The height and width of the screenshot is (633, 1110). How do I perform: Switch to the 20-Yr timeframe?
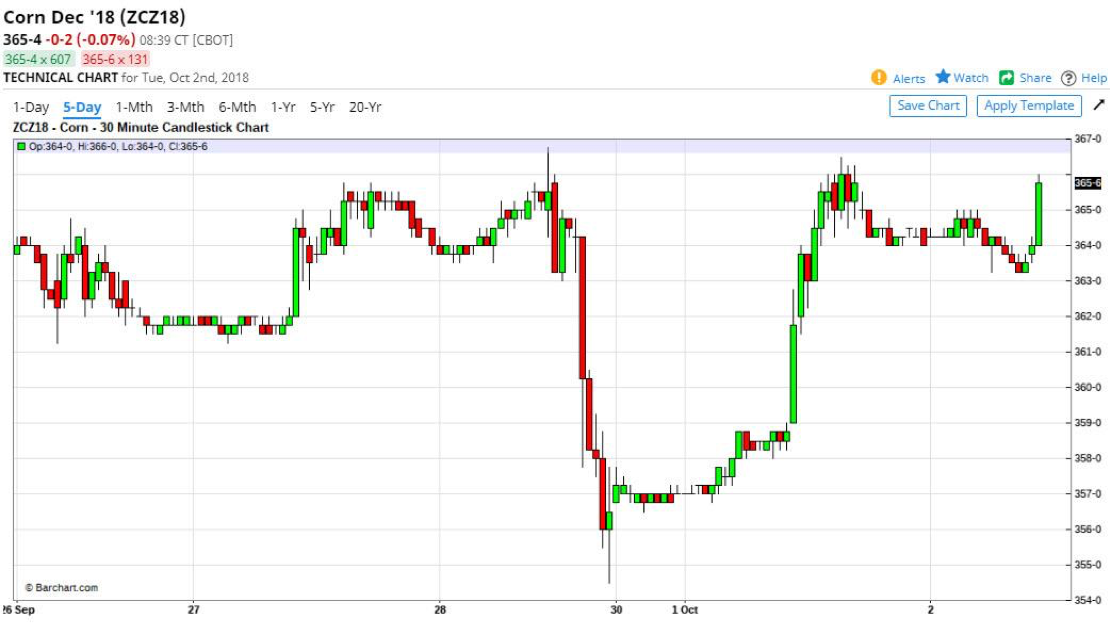click(365, 107)
